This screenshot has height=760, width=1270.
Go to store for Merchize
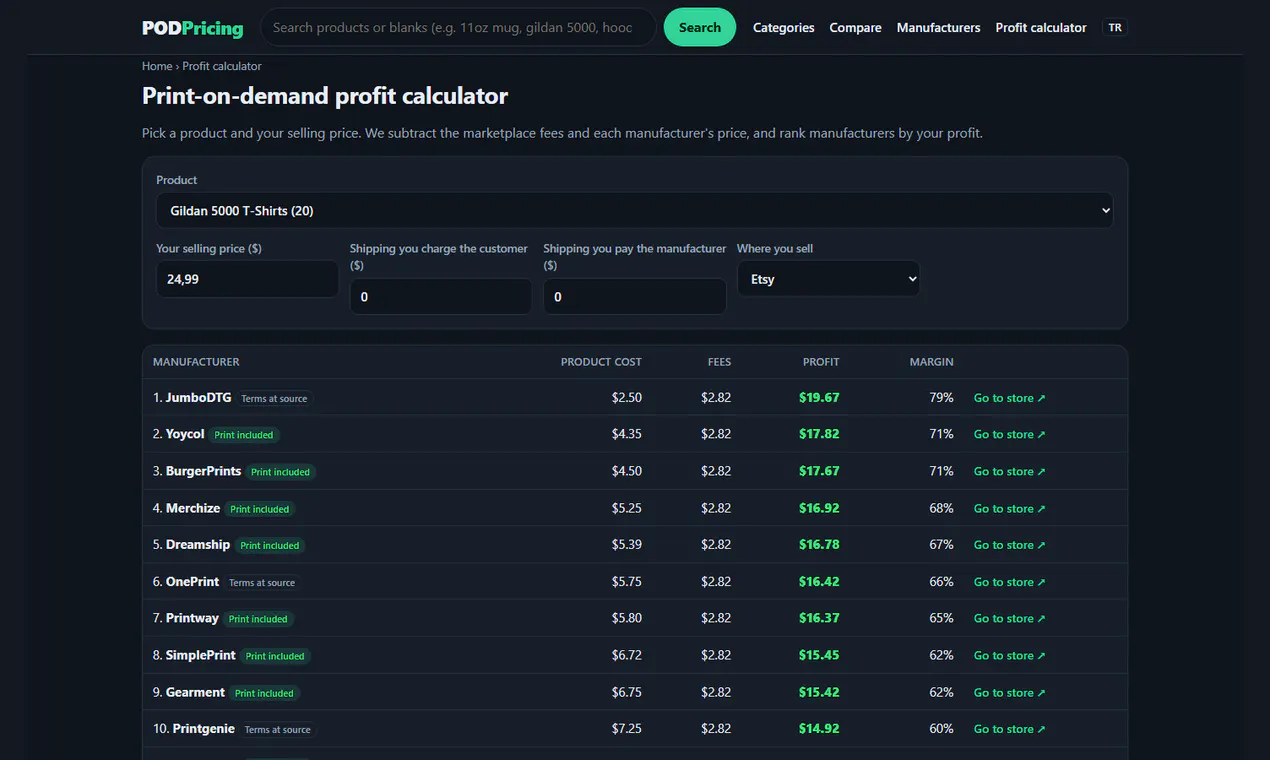click(1010, 508)
